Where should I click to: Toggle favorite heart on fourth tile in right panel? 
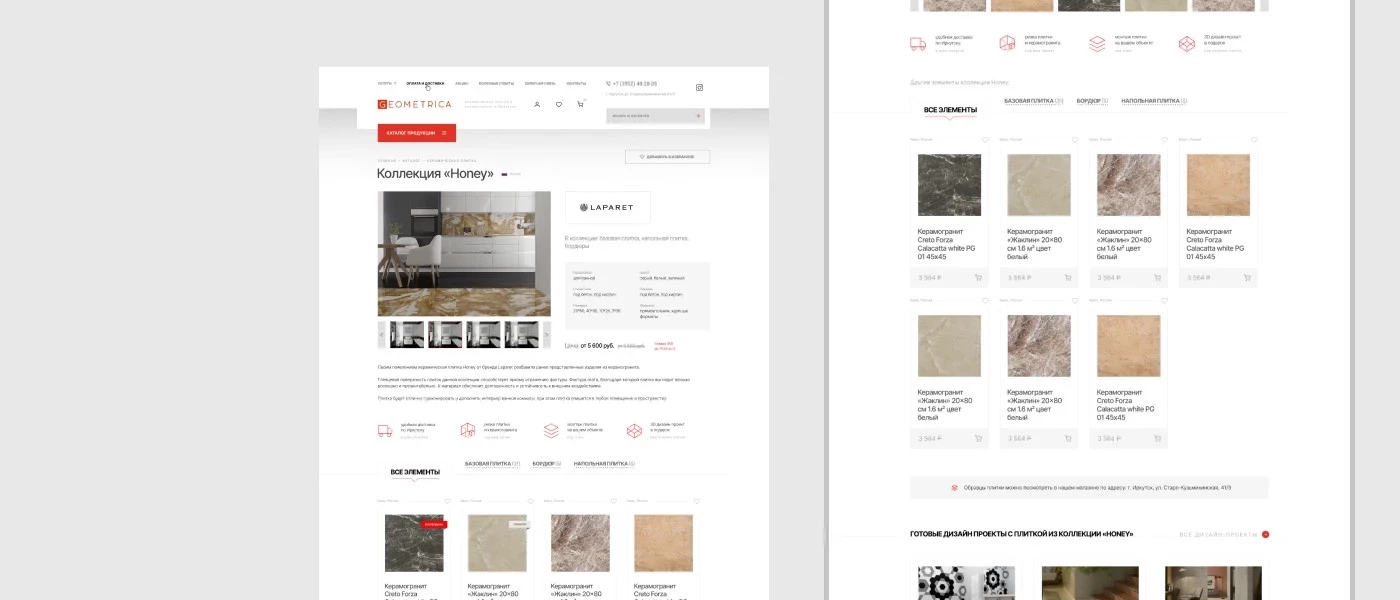pyautogui.click(x=1254, y=140)
